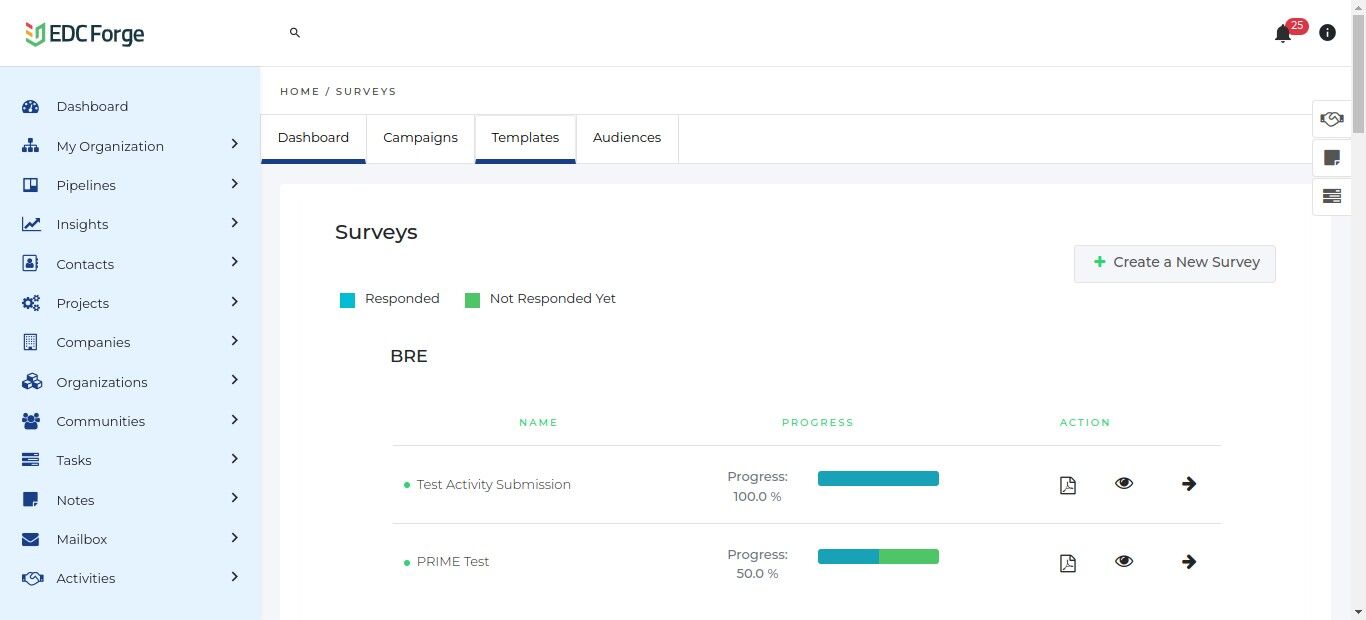Open the sticky note quick-action icon on right edge
Screen dimensions: 1366x620
(1332, 158)
